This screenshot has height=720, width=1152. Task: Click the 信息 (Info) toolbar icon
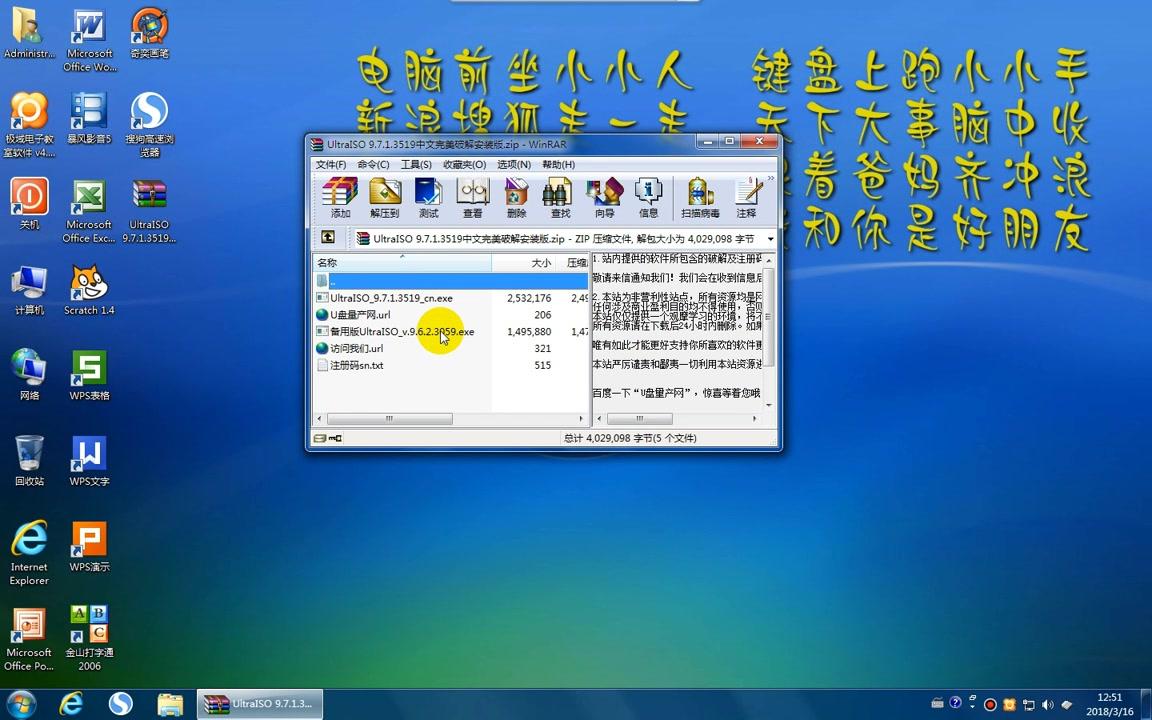click(648, 197)
